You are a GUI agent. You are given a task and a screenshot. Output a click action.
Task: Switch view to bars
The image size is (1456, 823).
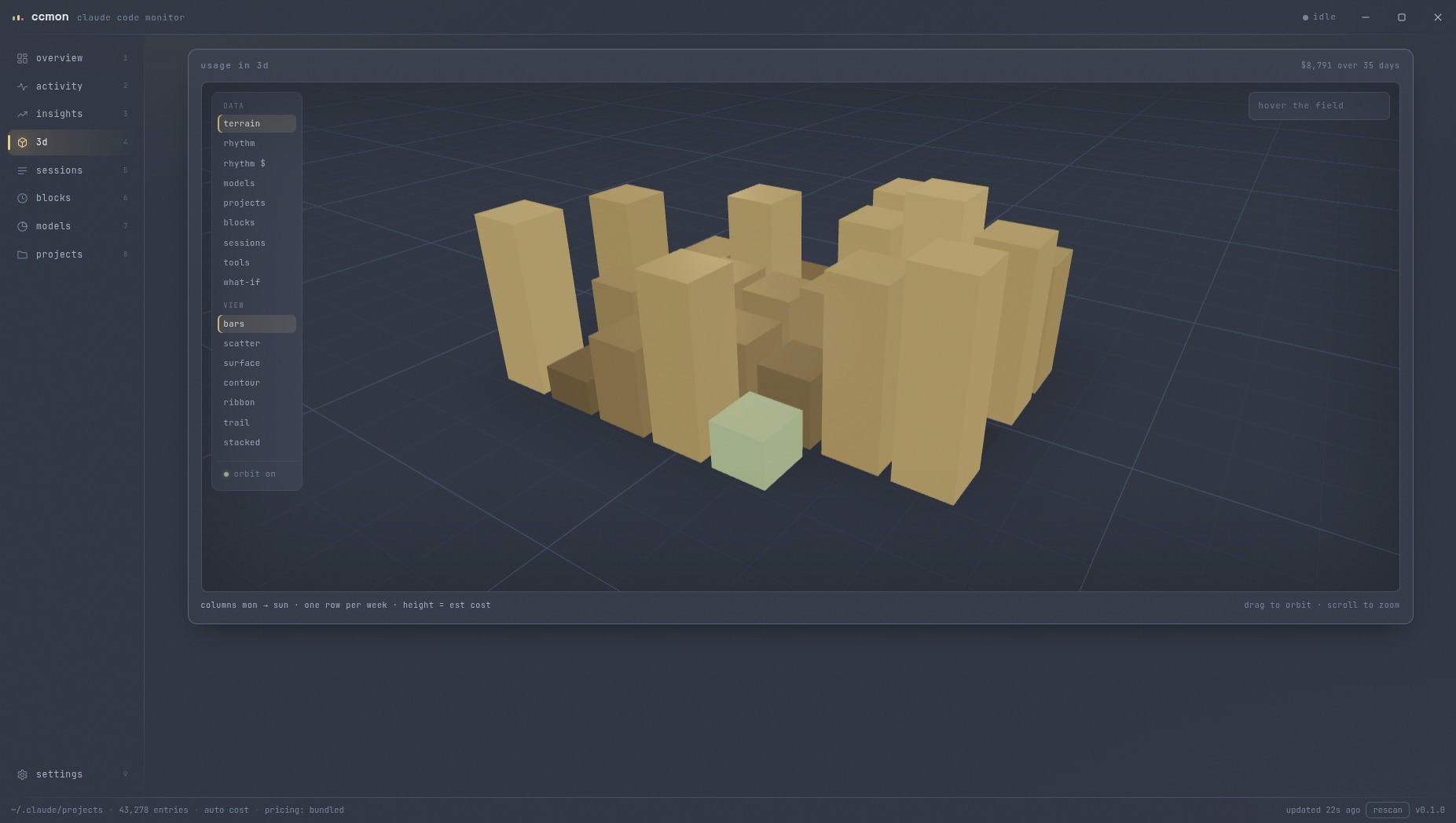(257, 324)
